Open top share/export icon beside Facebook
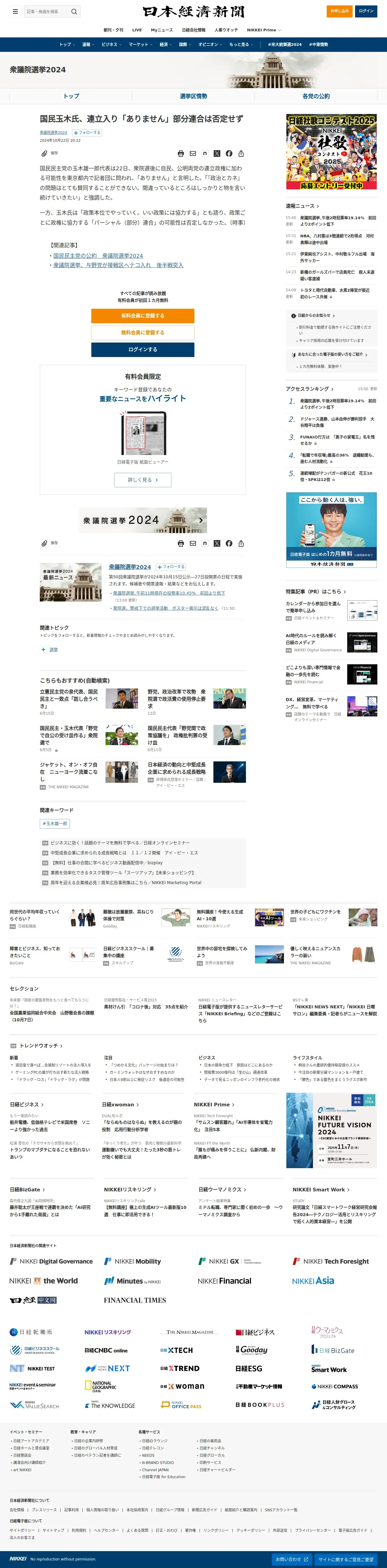This screenshot has width=387, height=1568. 241,153
